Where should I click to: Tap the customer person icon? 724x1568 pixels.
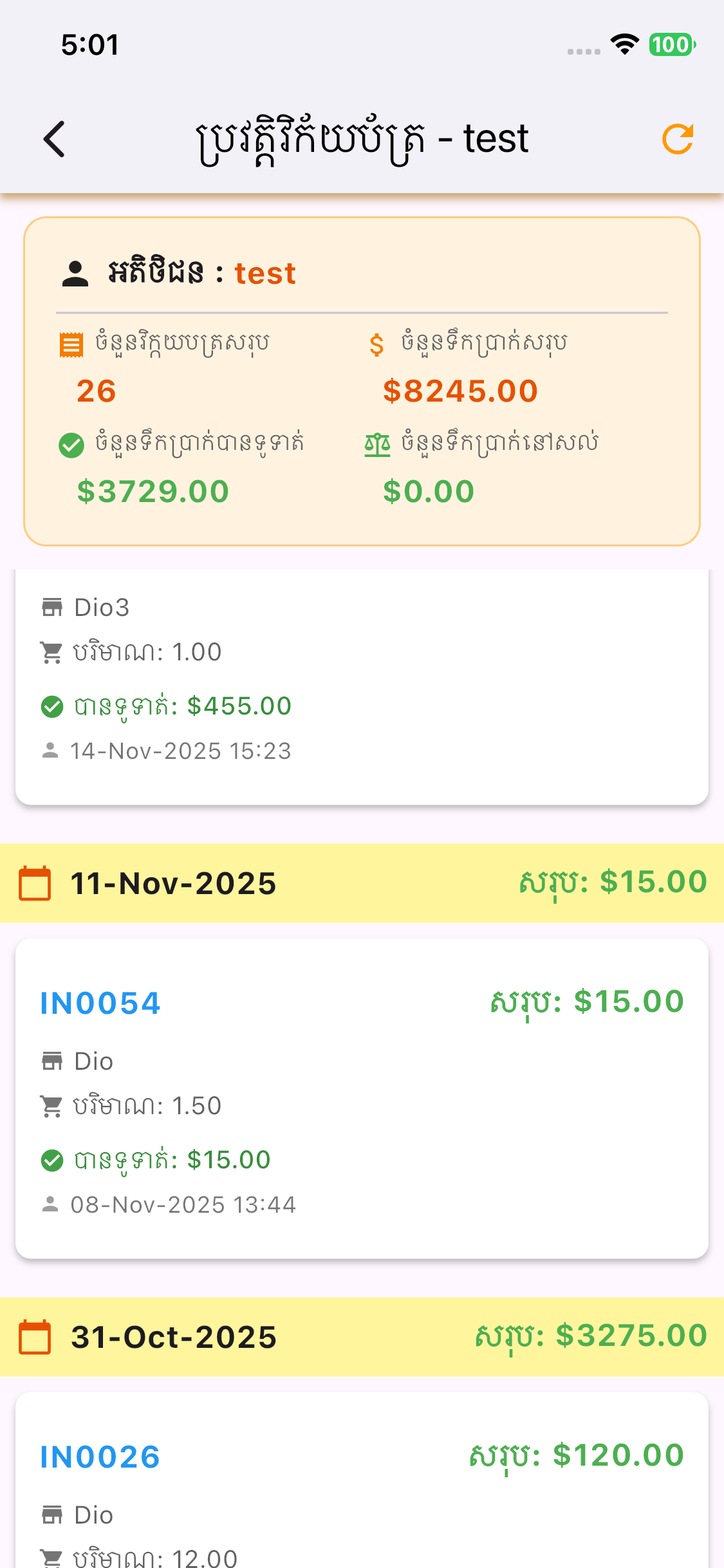pyautogui.click(x=75, y=274)
